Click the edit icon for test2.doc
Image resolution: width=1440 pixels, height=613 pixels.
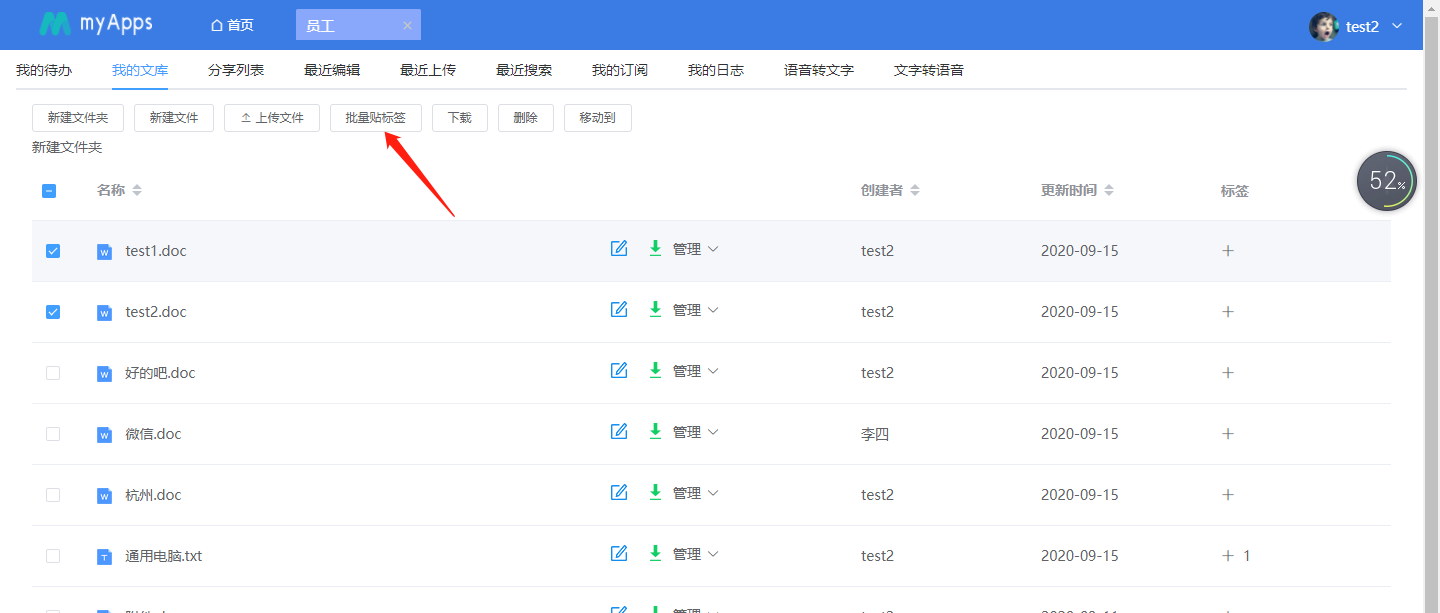(x=619, y=309)
